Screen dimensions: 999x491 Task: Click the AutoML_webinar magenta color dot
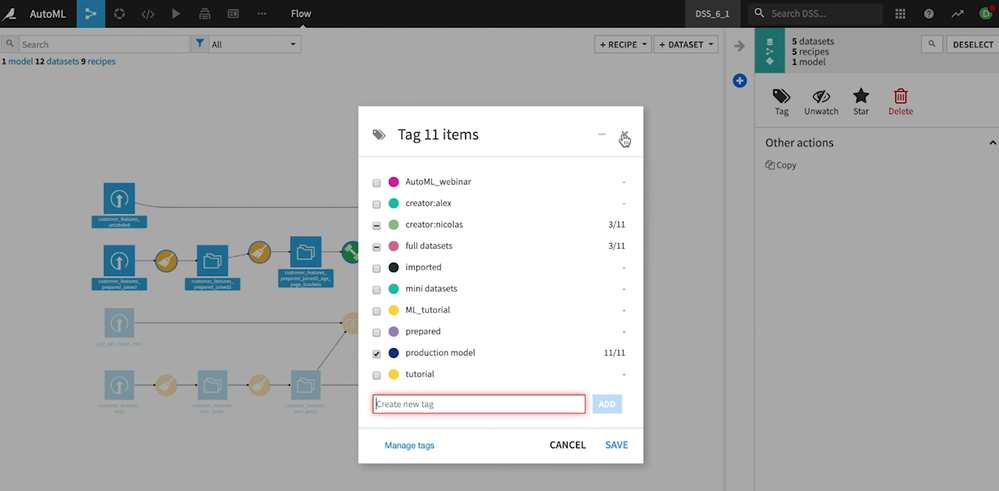(x=394, y=182)
